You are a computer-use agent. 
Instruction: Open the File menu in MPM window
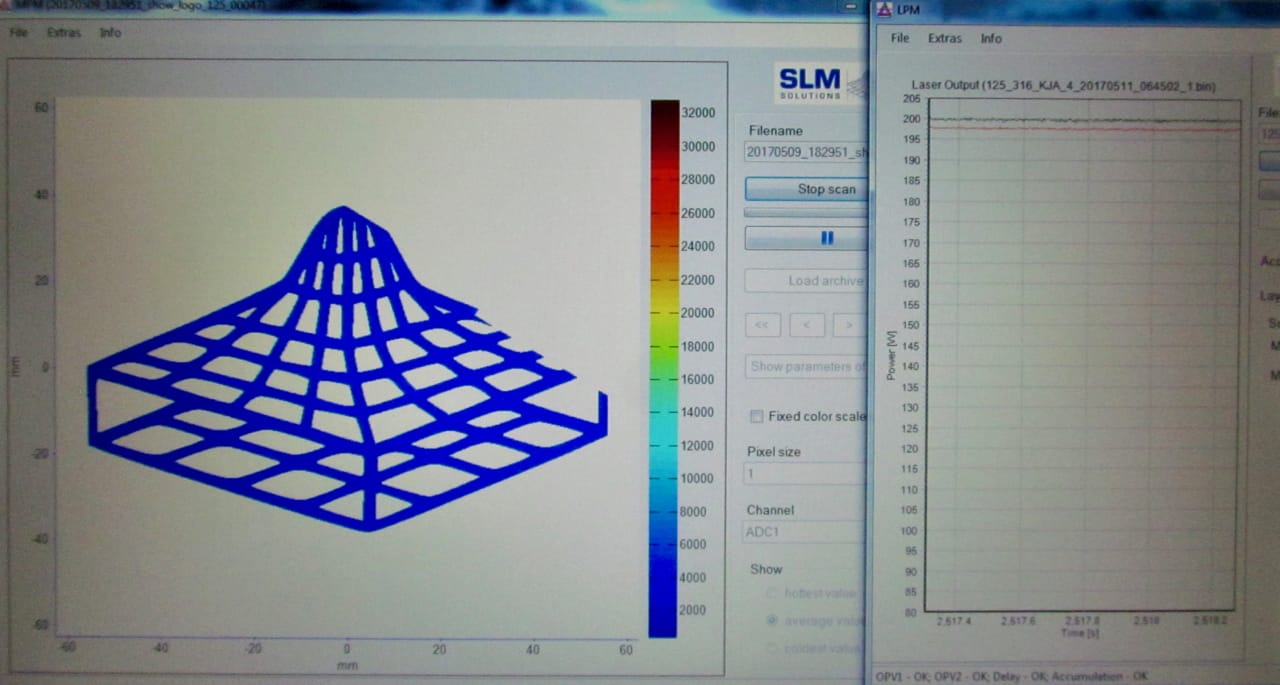coord(19,32)
